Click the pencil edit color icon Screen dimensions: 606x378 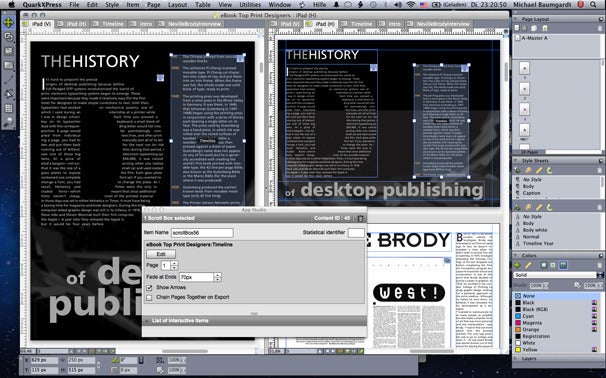(x=528, y=265)
